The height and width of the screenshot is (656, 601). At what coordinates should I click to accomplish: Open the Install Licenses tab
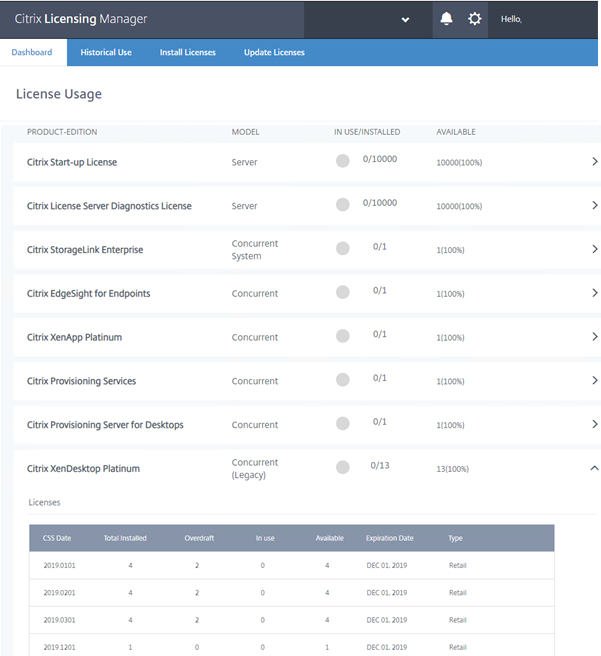pyautogui.click(x=187, y=52)
